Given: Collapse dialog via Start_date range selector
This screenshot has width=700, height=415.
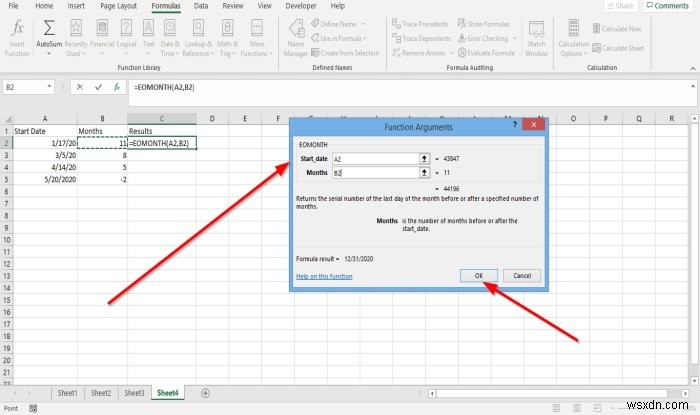Looking at the screenshot, I should pos(424,158).
